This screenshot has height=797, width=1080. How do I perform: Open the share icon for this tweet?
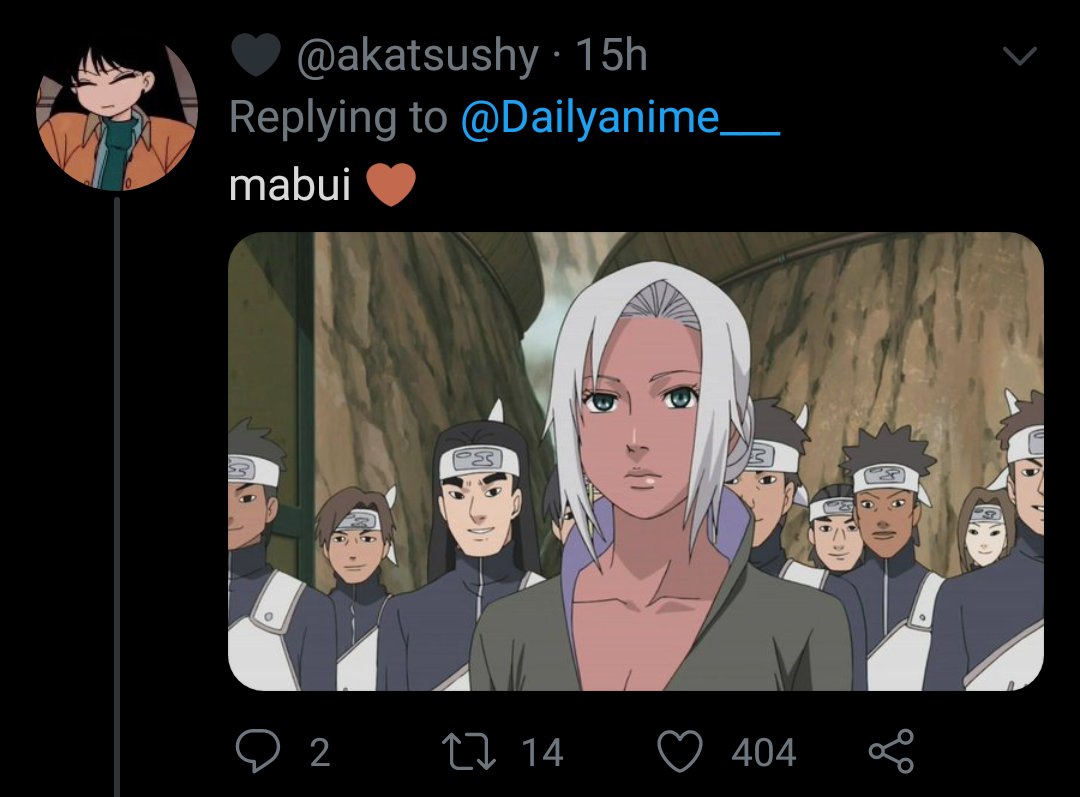(x=891, y=750)
